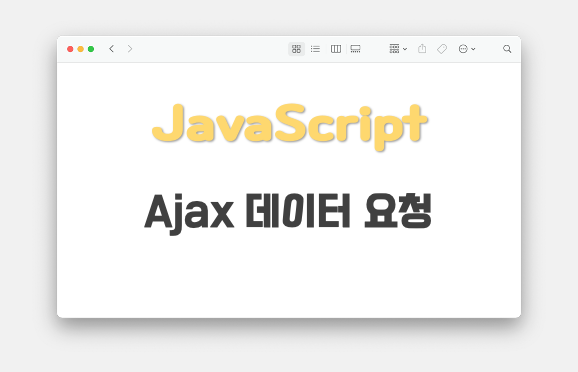
Task: Go back with the left chevron
Action: click(x=111, y=49)
